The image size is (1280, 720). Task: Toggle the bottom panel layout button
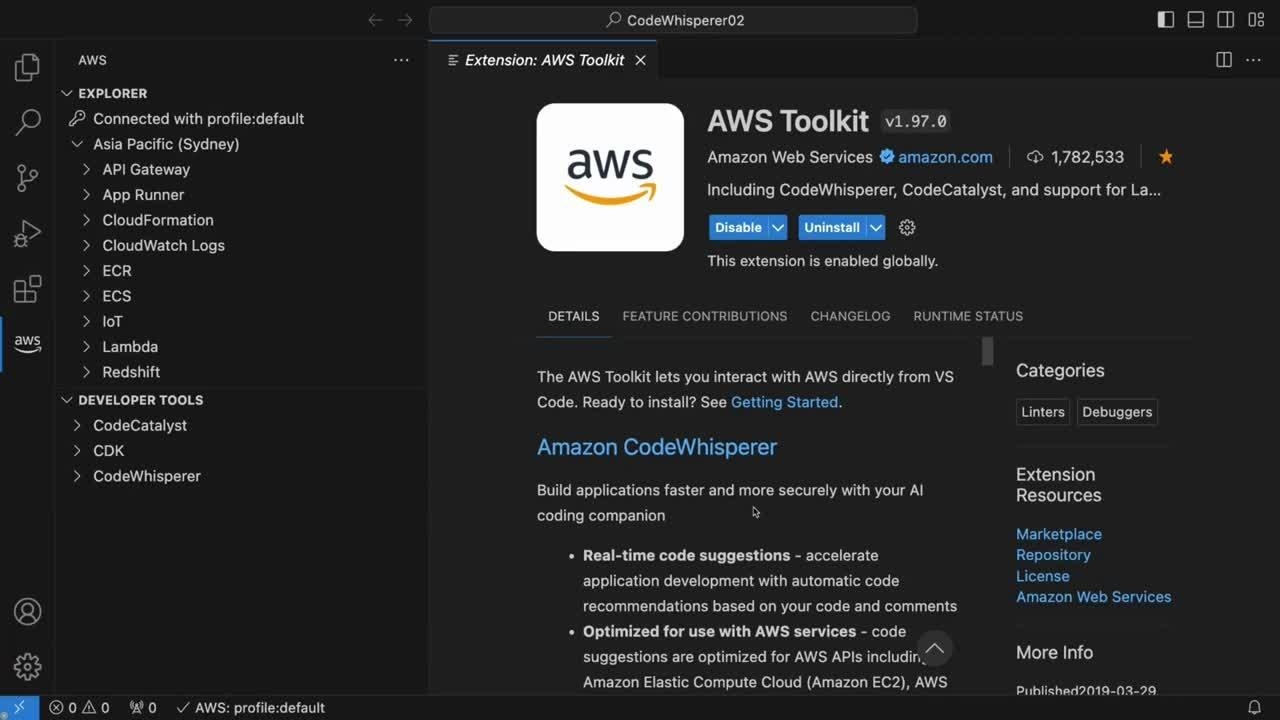1196,20
